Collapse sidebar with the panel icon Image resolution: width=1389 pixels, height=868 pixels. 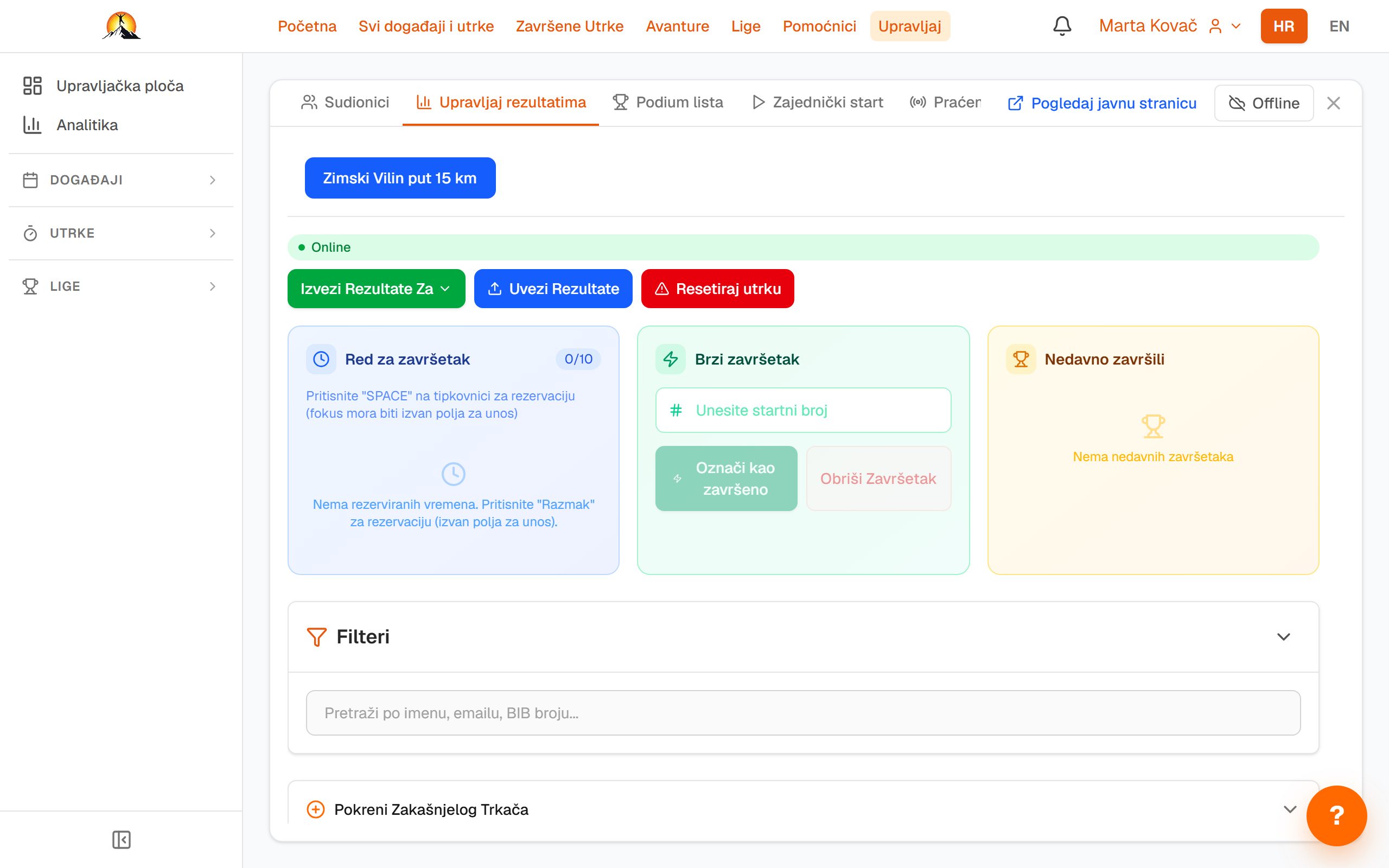pos(121,839)
